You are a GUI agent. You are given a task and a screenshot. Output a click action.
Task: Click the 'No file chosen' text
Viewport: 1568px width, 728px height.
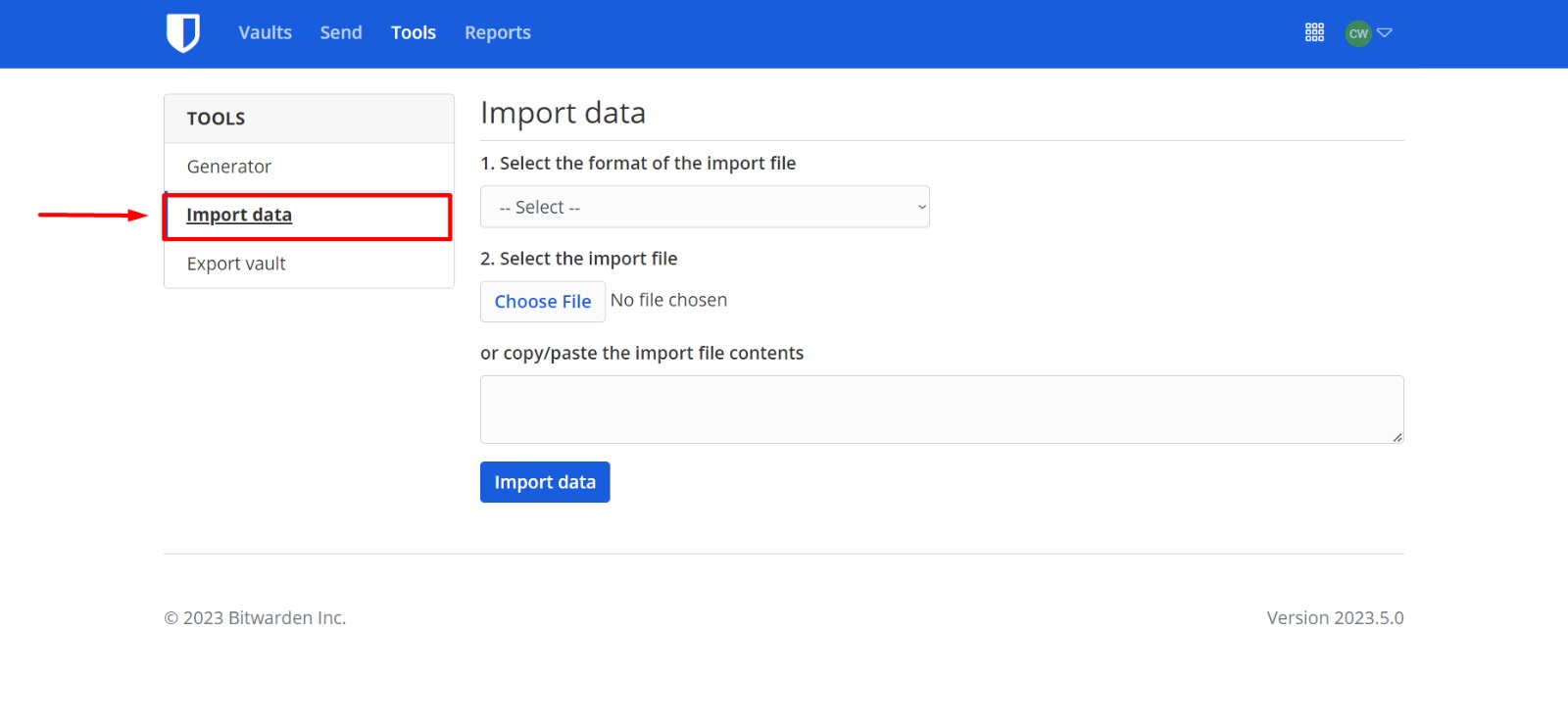pyautogui.click(x=669, y=300)
